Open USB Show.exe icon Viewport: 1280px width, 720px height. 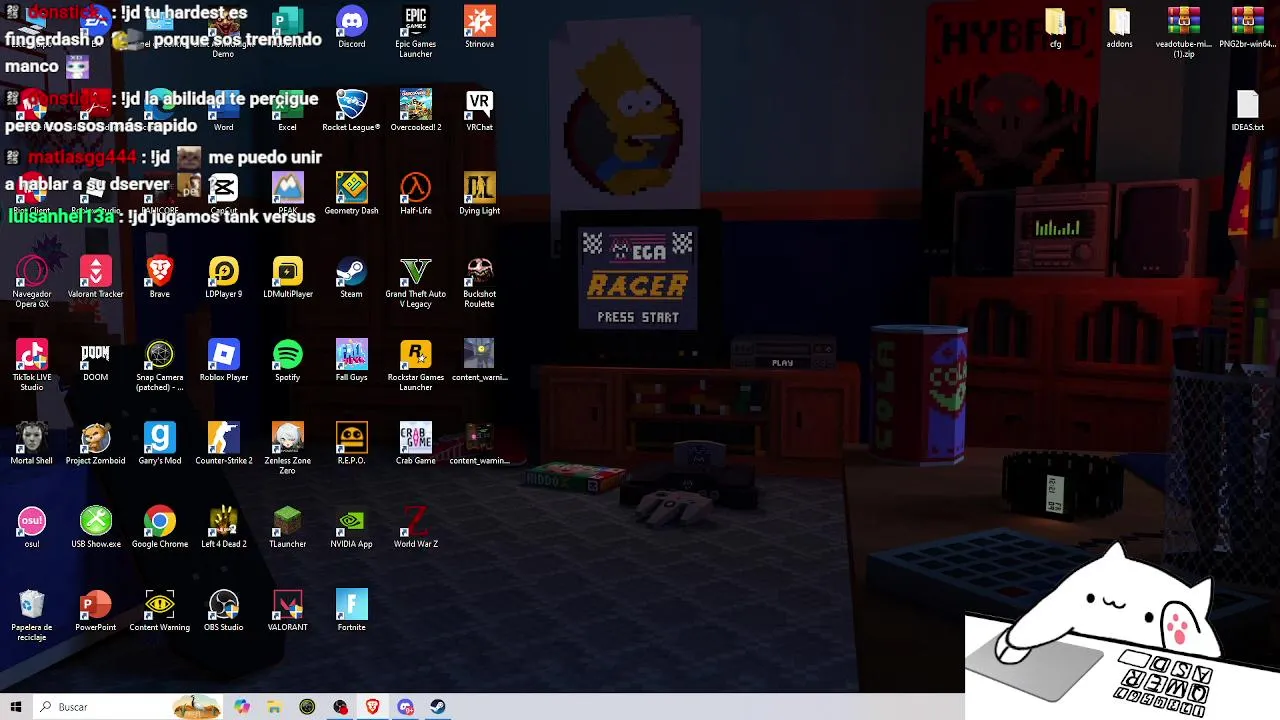96,527
